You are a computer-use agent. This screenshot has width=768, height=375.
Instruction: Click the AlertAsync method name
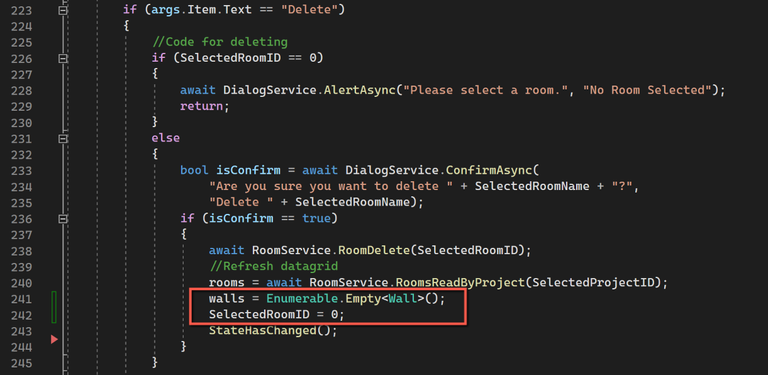coord(360,90)
